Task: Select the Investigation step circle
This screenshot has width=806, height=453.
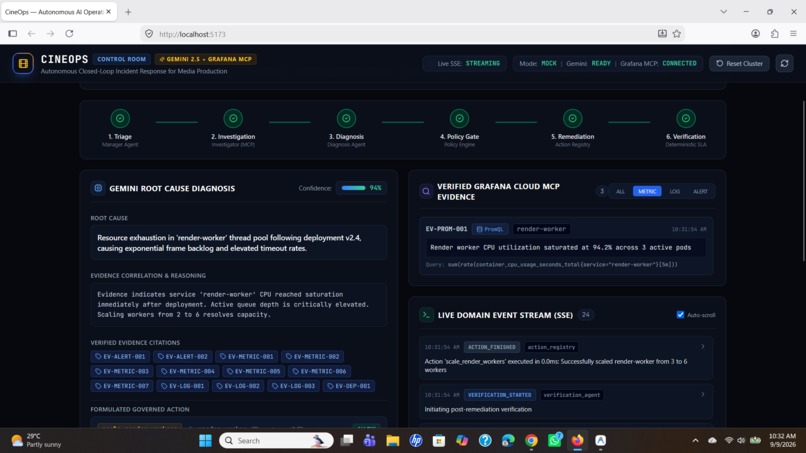Action: (233, 118)
